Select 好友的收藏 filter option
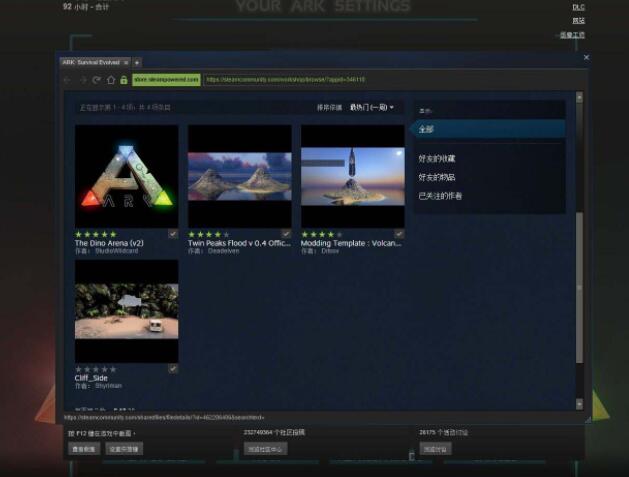Image resolution: width=629 pixels, height=477 pixels. click(x=438, y=159)
